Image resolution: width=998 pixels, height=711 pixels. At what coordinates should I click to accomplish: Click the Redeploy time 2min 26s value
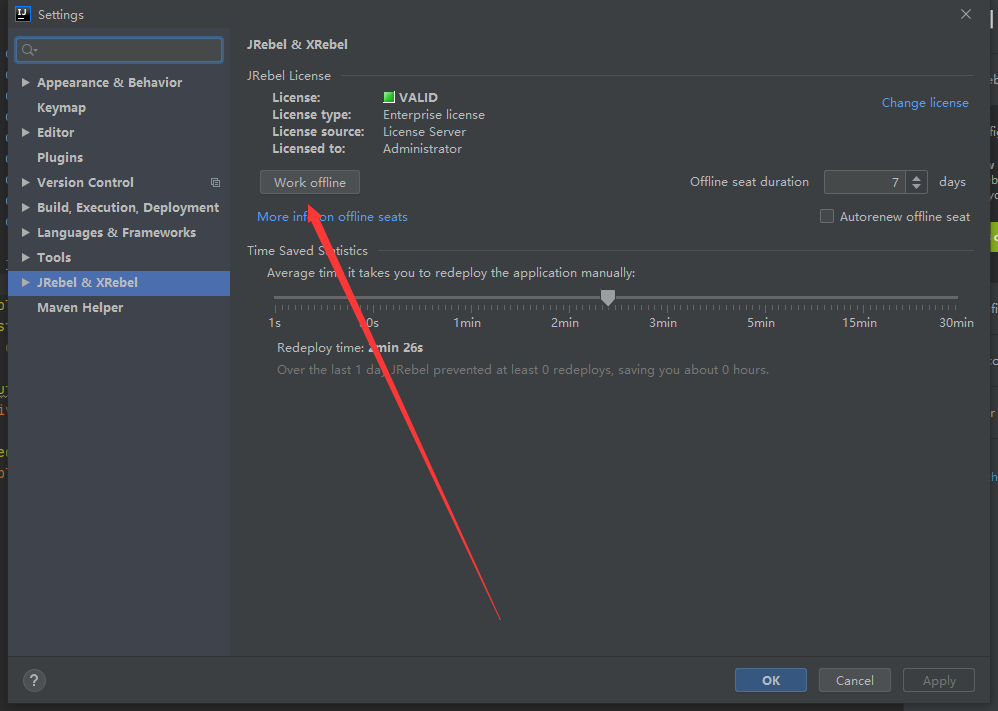click(x=395, y=348)
